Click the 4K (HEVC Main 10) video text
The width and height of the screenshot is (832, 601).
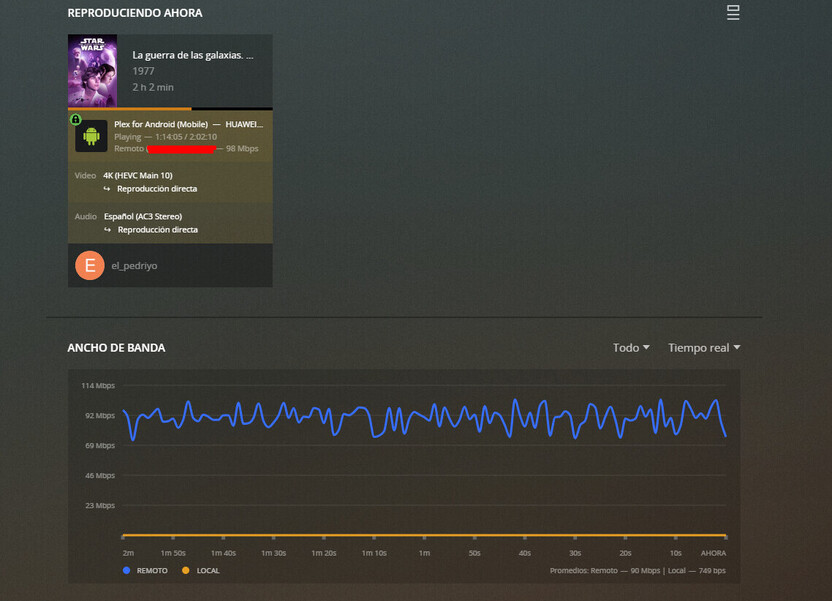(x=138, y=176)
